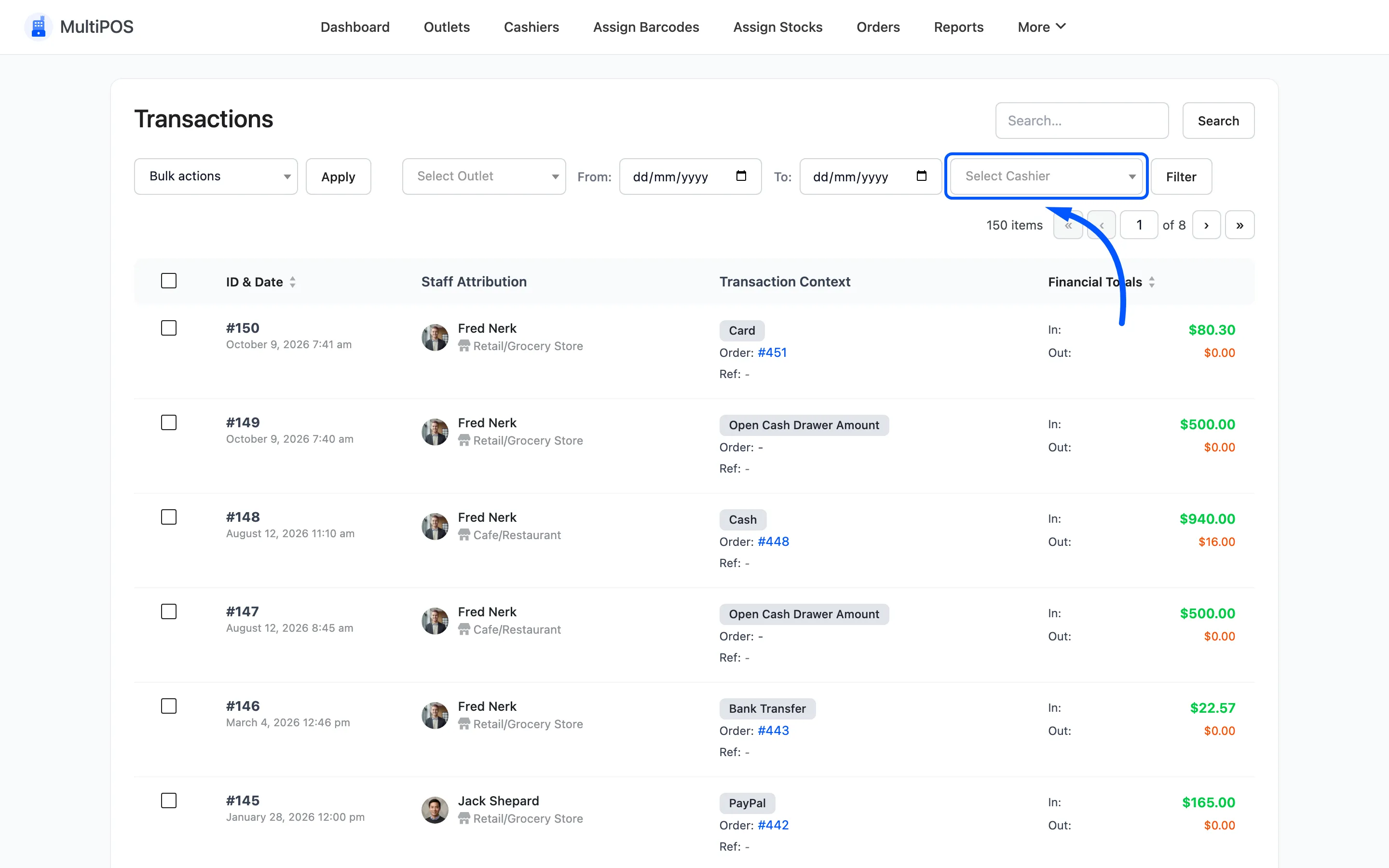Screen dimensions: 1389x868
Task: Open the Select Cashier dropdown
Action: tap(1047, 176)
